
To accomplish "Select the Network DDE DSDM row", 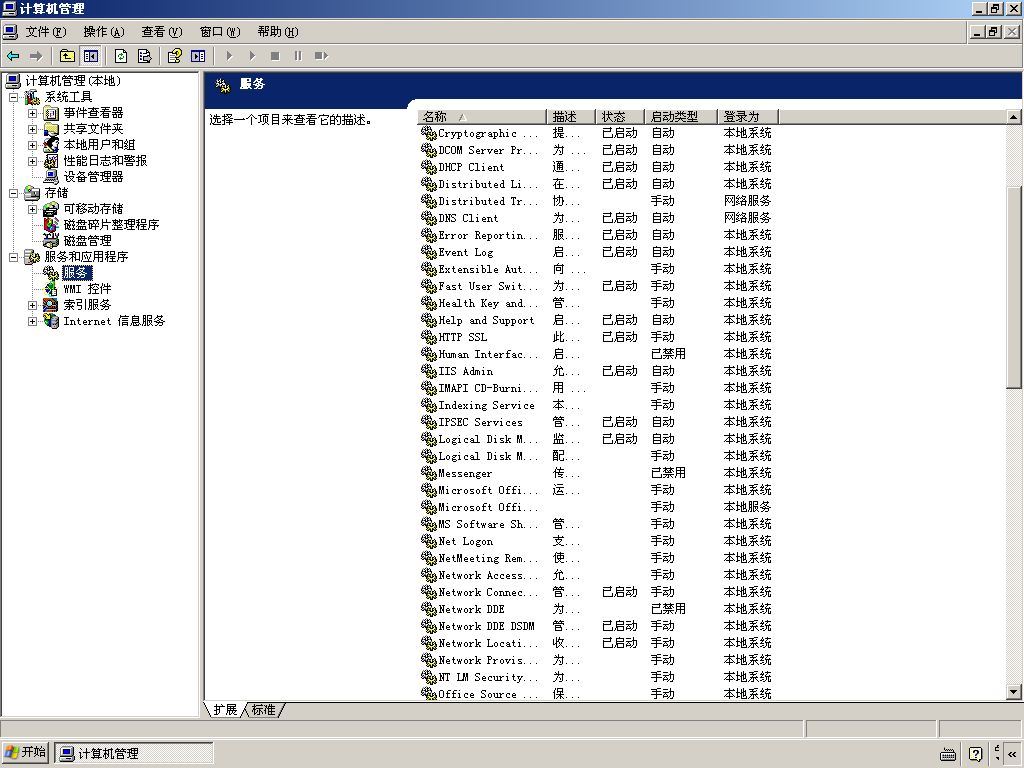I will [x=598, y=626].
